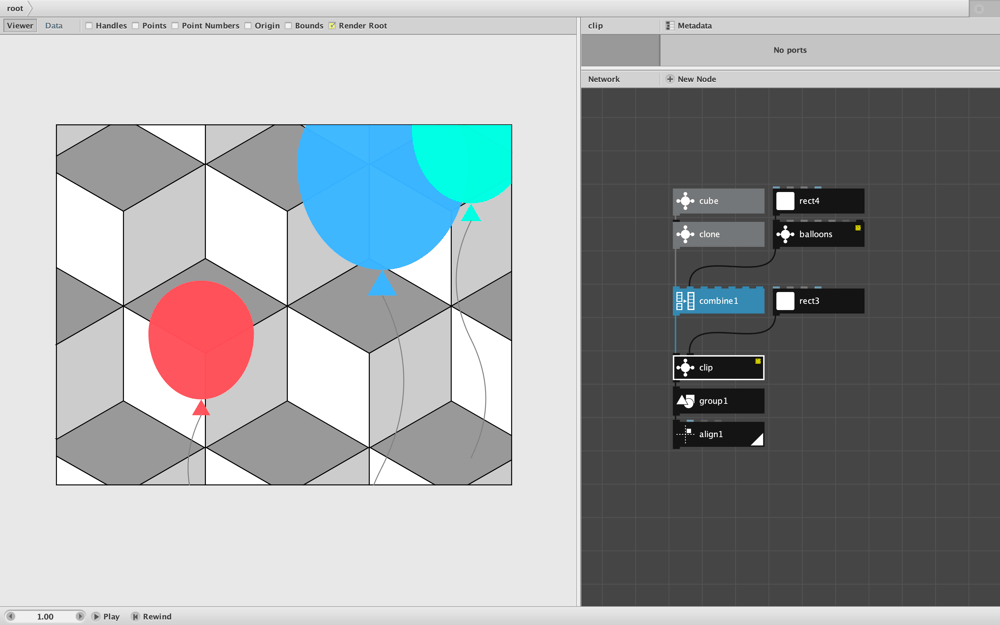Viewport: 1000px width, 625px height.
Task: Open the Viewer tab
Action: click(x=20, y=26)
